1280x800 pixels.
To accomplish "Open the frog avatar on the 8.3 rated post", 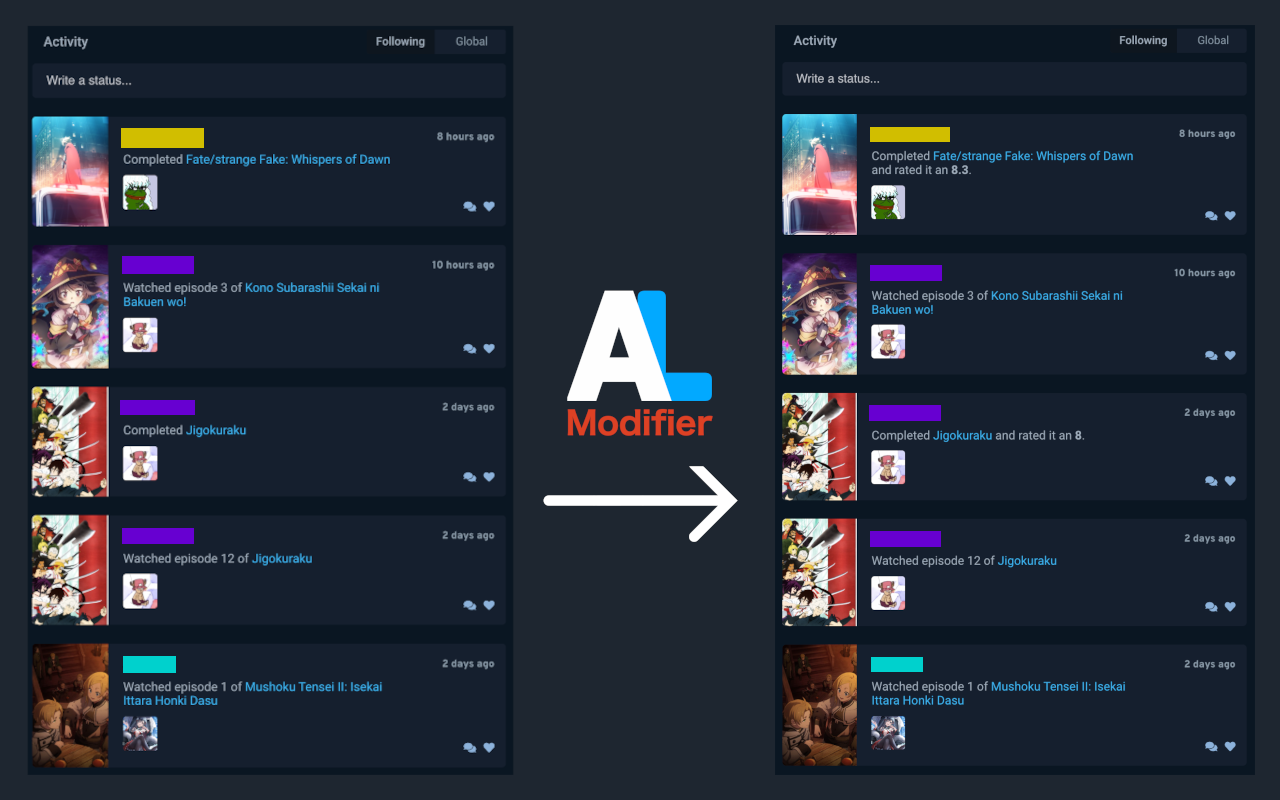I will click(888, 202).
